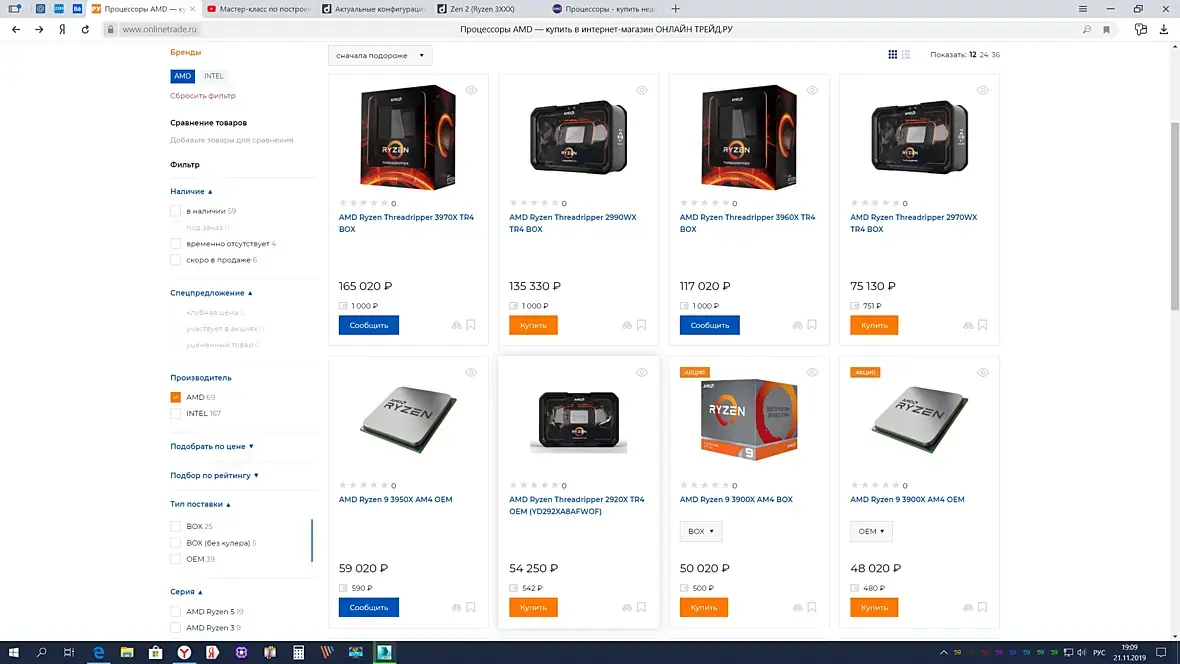Reload the page in browser toolbar
The height and width of the screenshot is (664, 1180).
tap(85, 29)
